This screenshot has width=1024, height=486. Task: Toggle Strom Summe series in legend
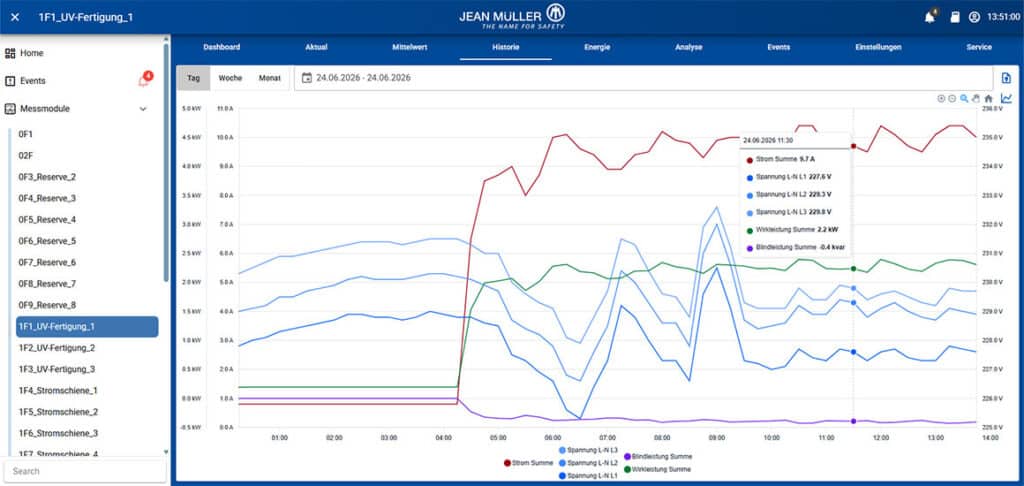pos(529,463)
